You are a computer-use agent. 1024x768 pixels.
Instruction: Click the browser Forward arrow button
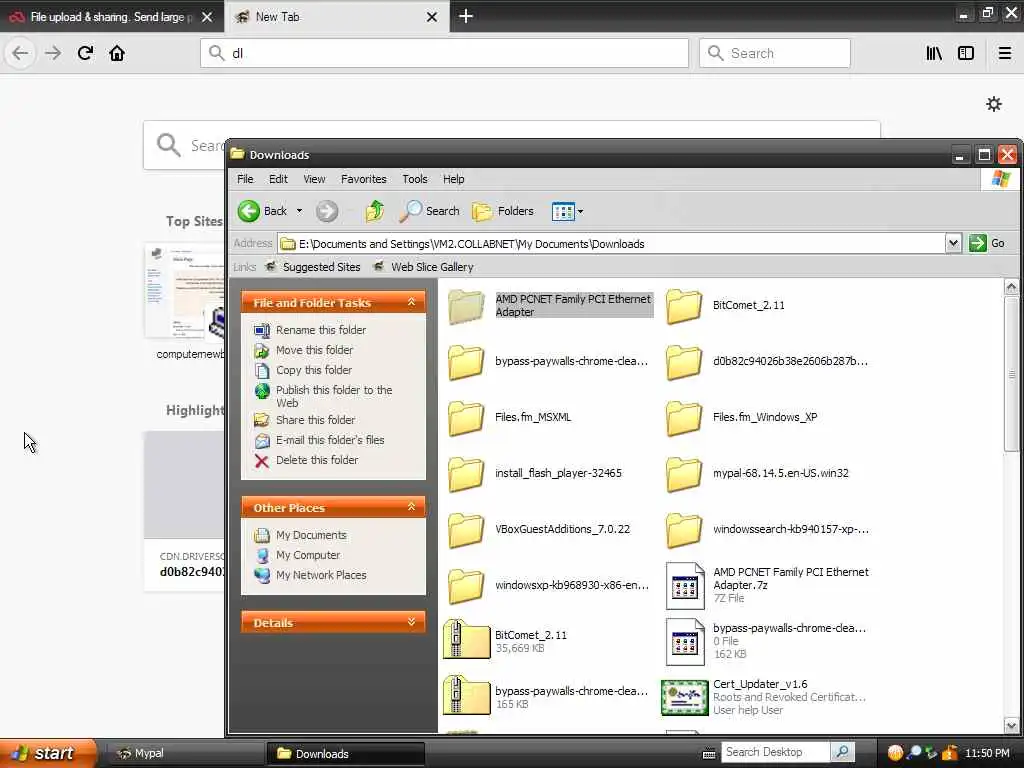pyautogui.click(x=53, y=53)
